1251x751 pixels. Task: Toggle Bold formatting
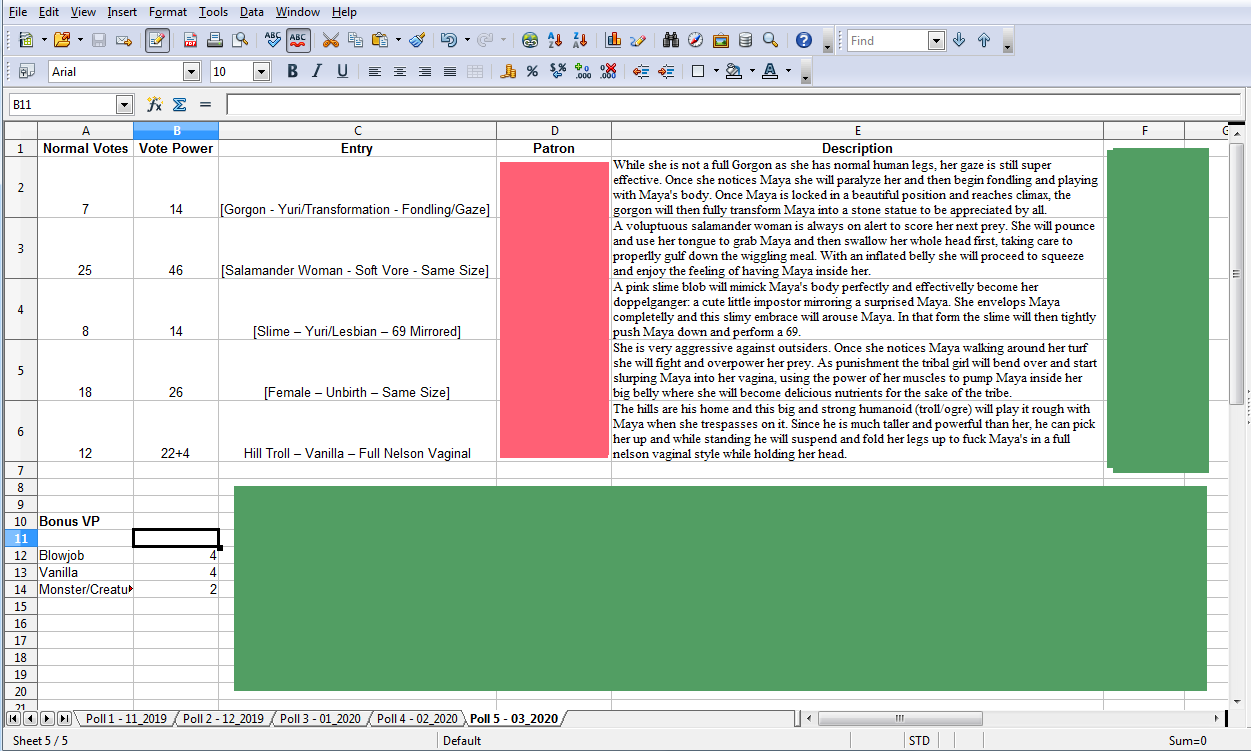pyautogui.click(x=293, y=71)
